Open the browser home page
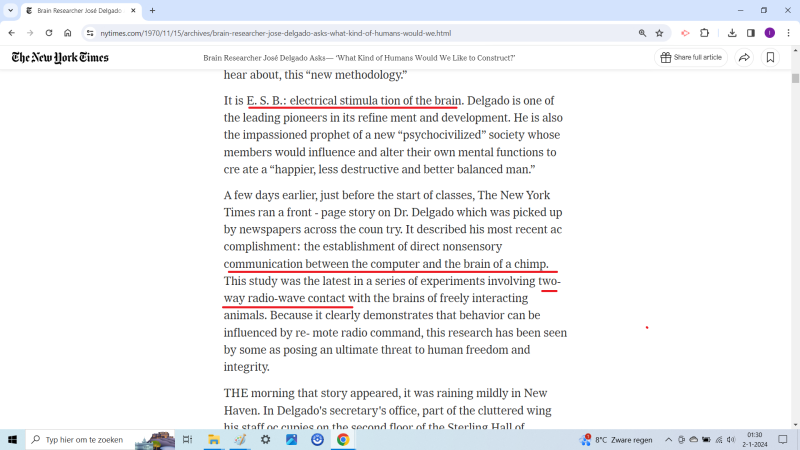Image resolution: width=800 pixels, height=450 pixels. [x=67, y=33]
